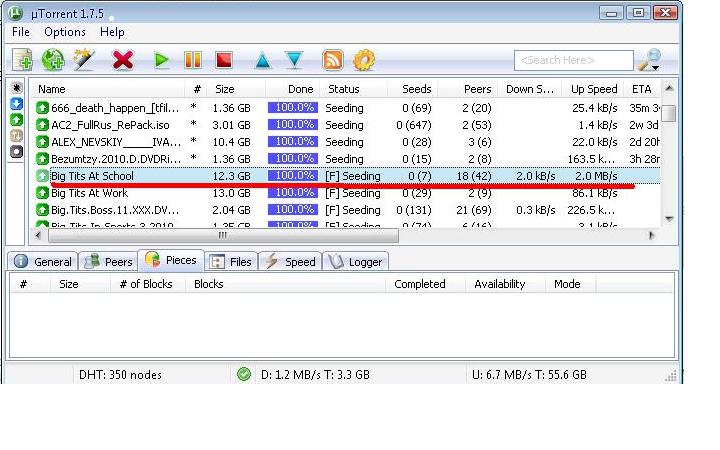Sort torrents by the Name column header
Screen dimensions: 720x450
coord(51,89)
